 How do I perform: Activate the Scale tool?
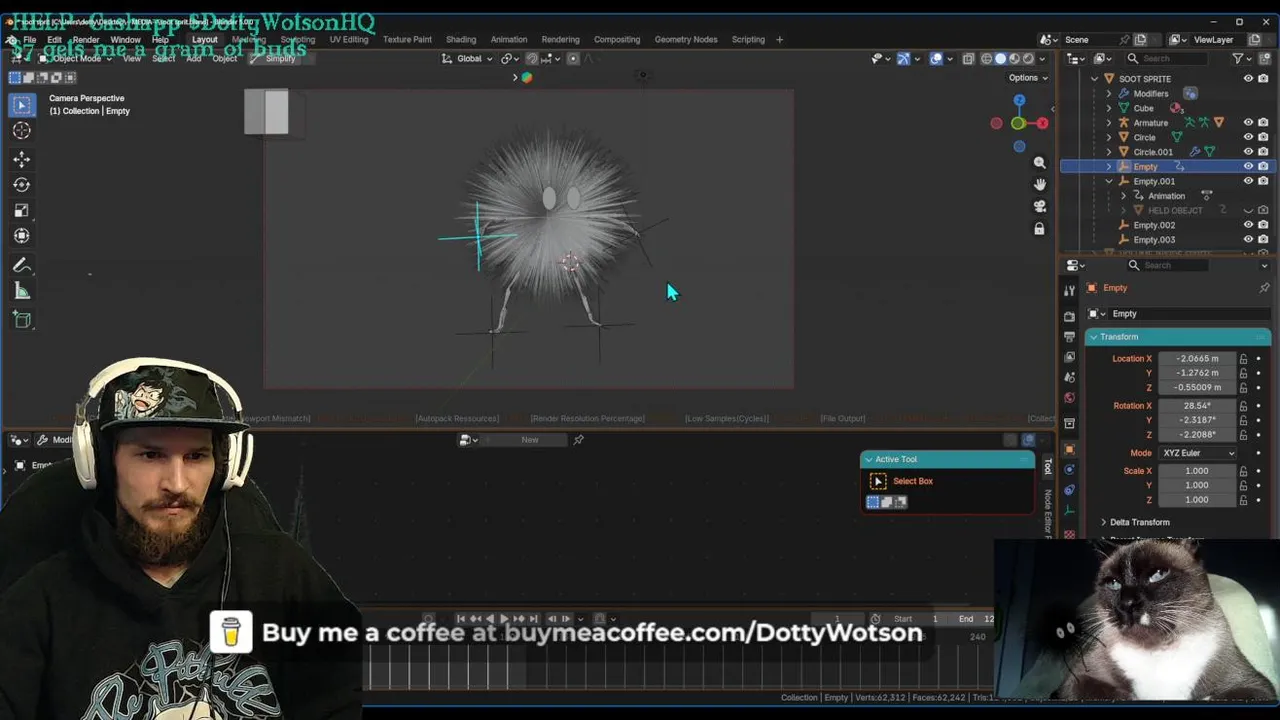tap(21, 210)
